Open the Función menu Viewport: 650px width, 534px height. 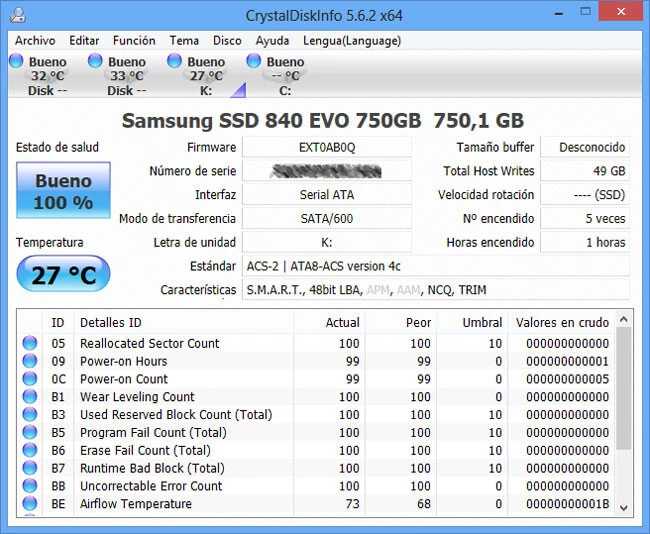tap(133, 41)
